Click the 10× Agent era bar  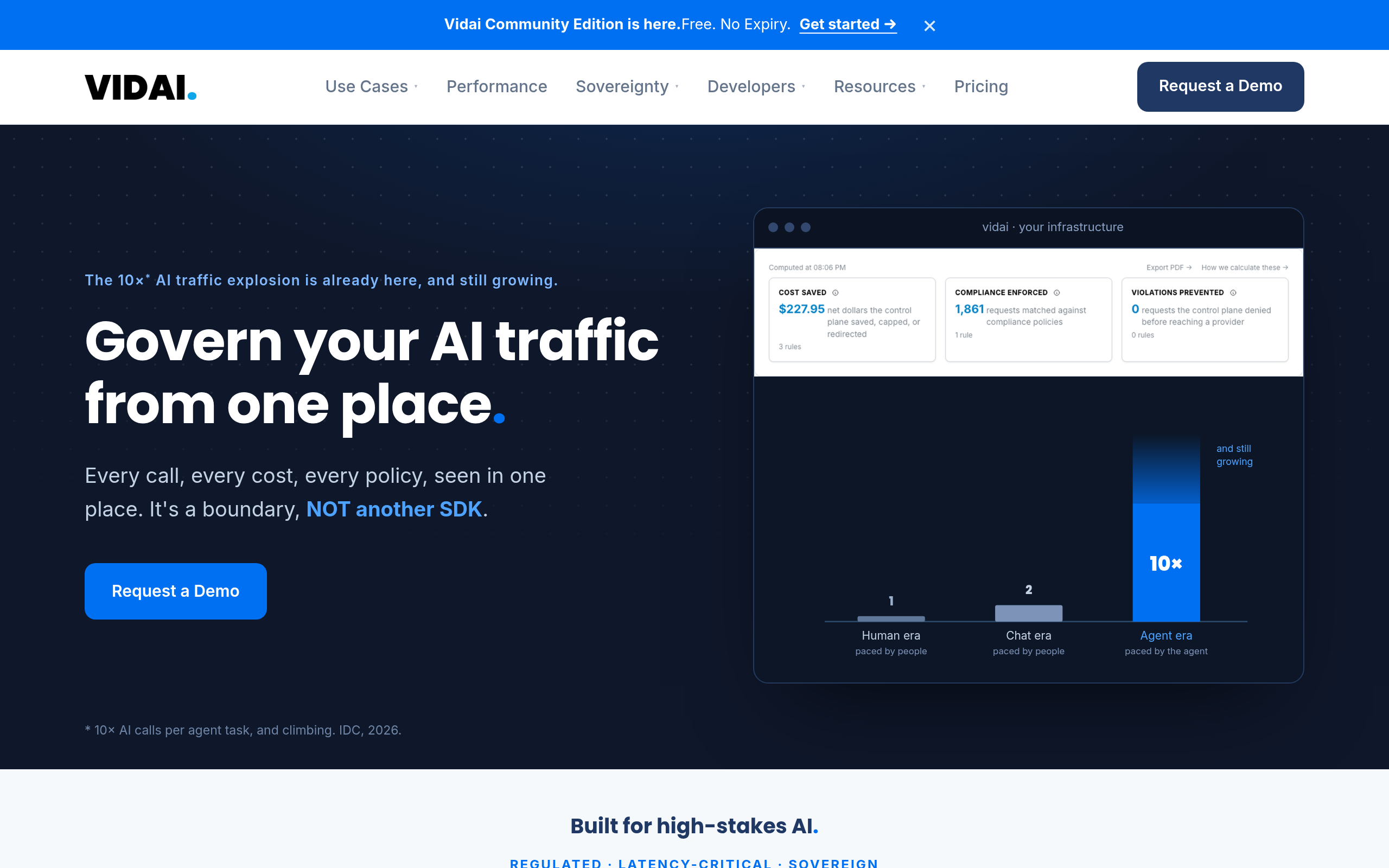1165,562
